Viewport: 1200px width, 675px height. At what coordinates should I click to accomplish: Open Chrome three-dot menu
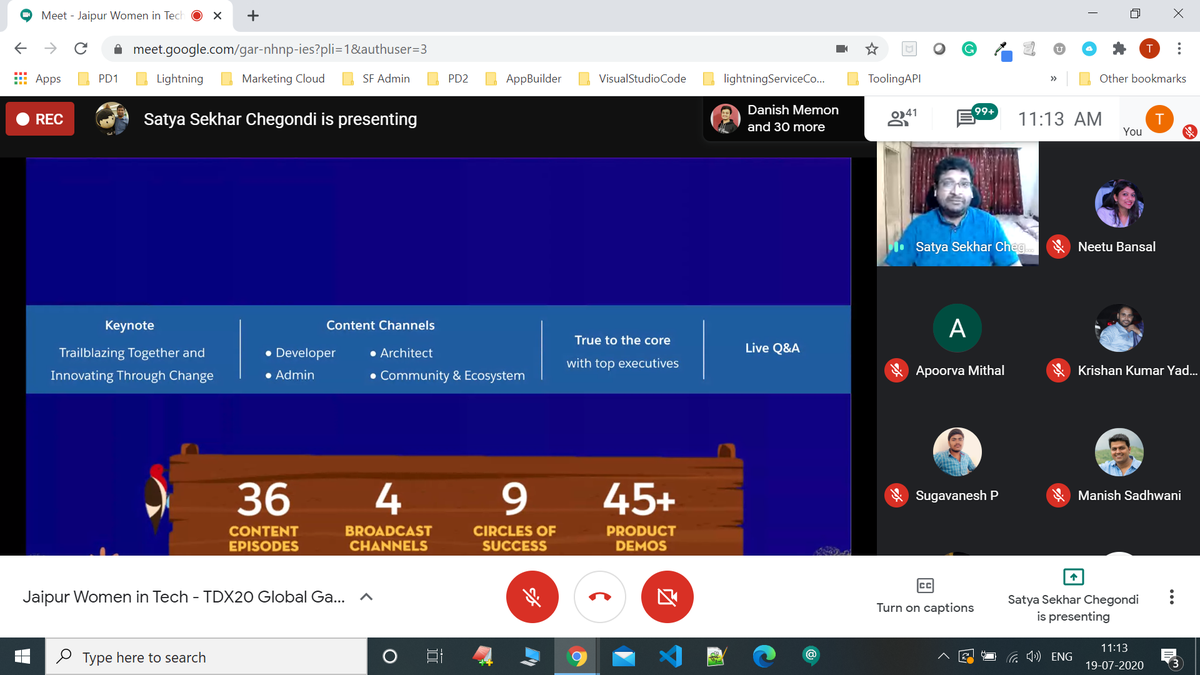coord(1181,48)
